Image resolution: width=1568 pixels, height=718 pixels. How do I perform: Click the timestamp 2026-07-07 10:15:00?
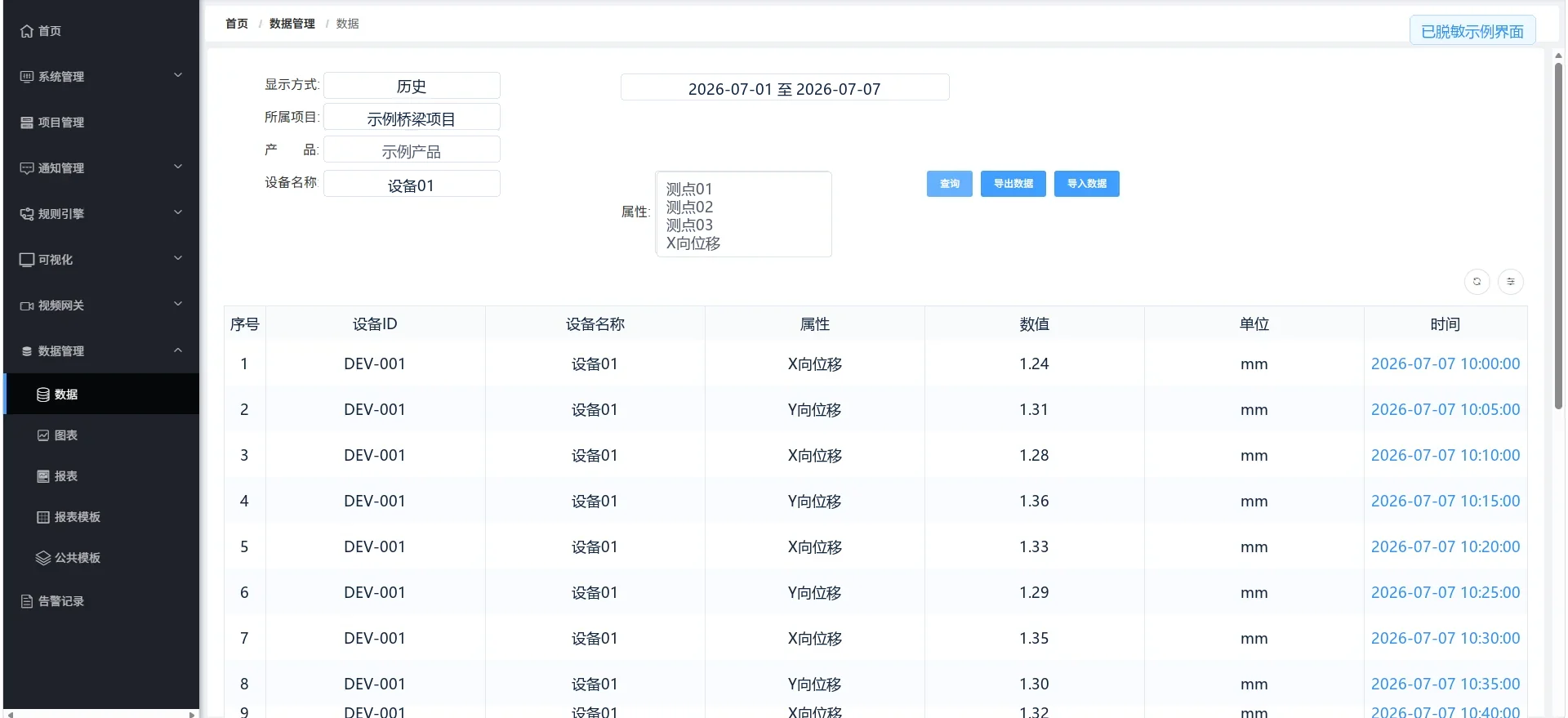click(1445, 501)
